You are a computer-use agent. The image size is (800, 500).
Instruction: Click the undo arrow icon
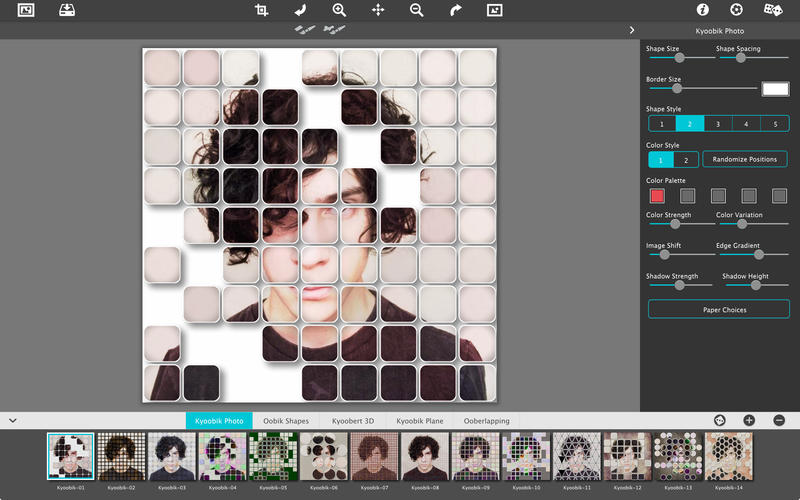tap(301, 10)
